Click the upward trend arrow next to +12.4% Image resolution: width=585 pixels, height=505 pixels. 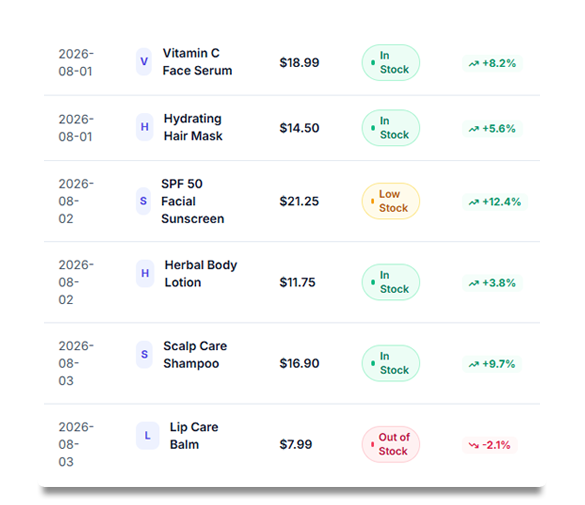pos(473,202)
